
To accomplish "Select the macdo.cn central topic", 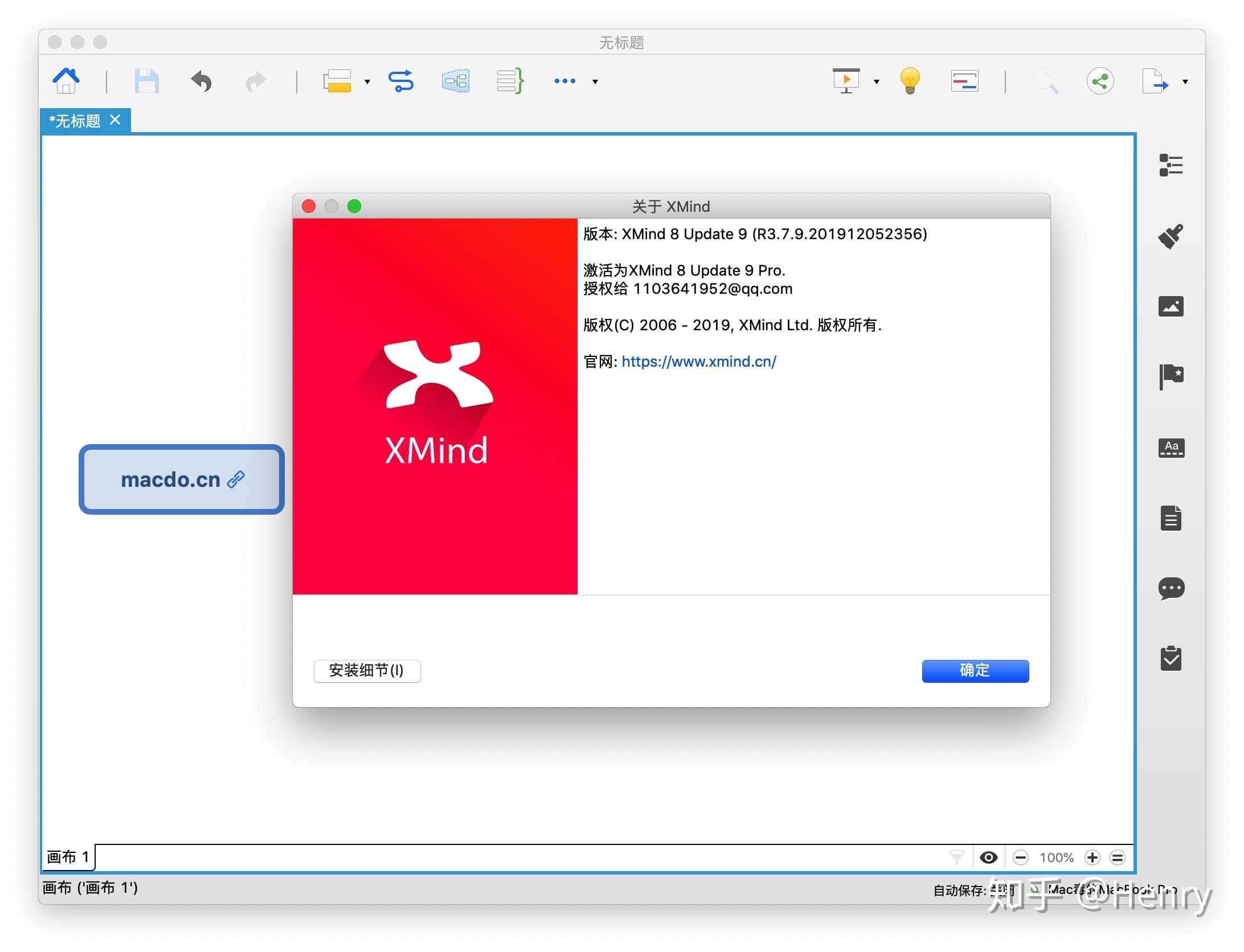I will [x=182, y=479].
